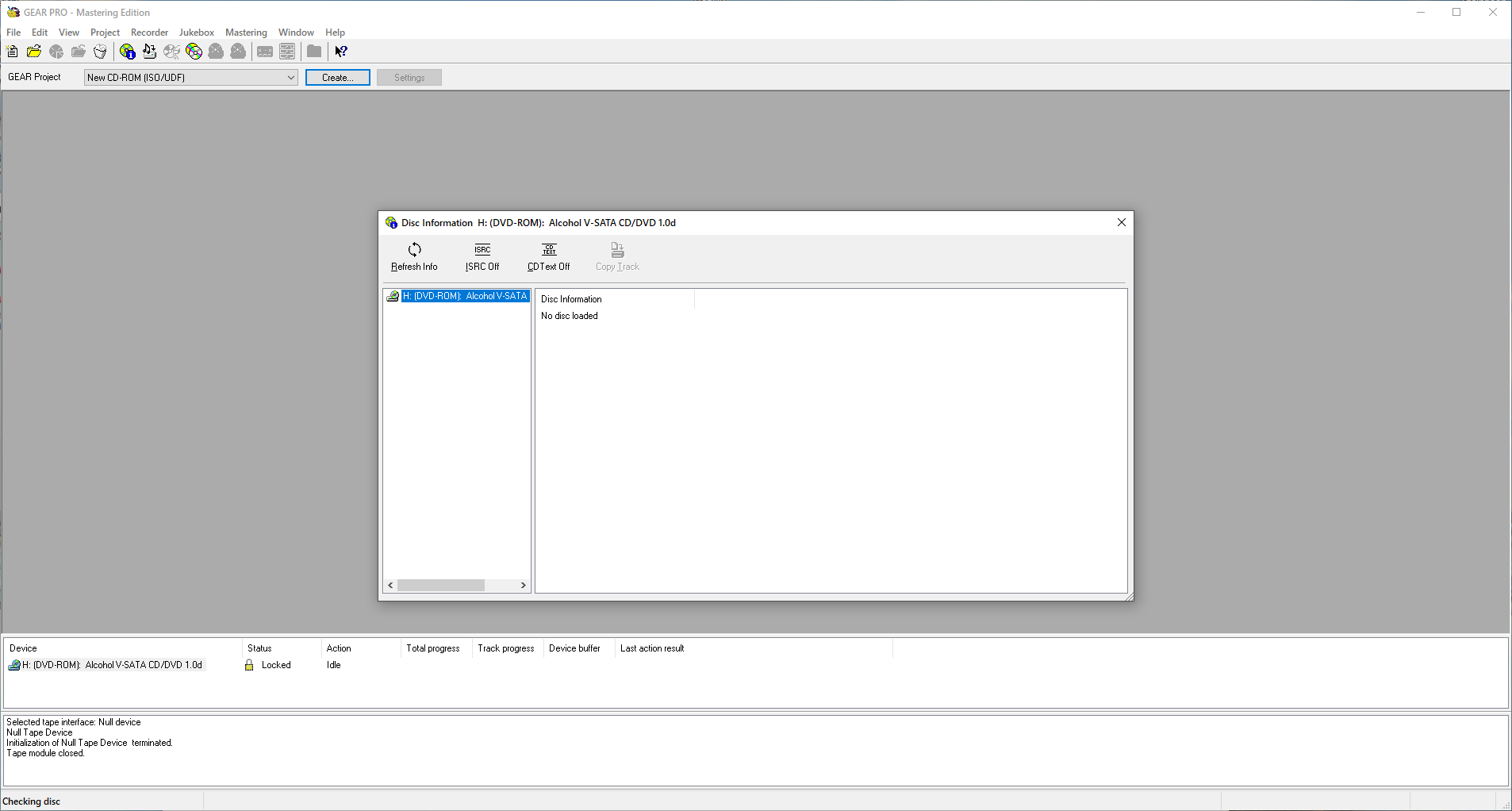Click the Copy Disc two-discs icon
Screen dimensions: 1512x811
coord(194,52)
